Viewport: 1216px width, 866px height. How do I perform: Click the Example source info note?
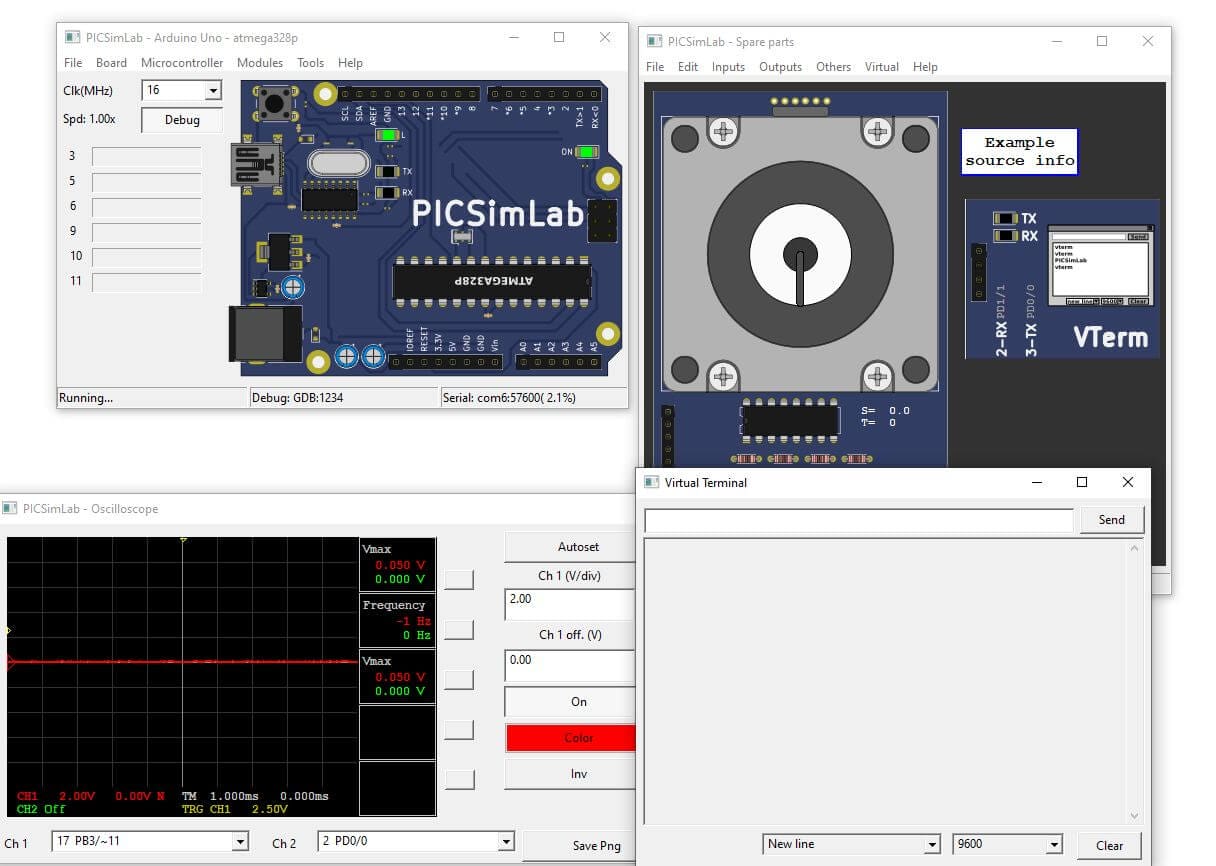click(x=1019, y=152)
